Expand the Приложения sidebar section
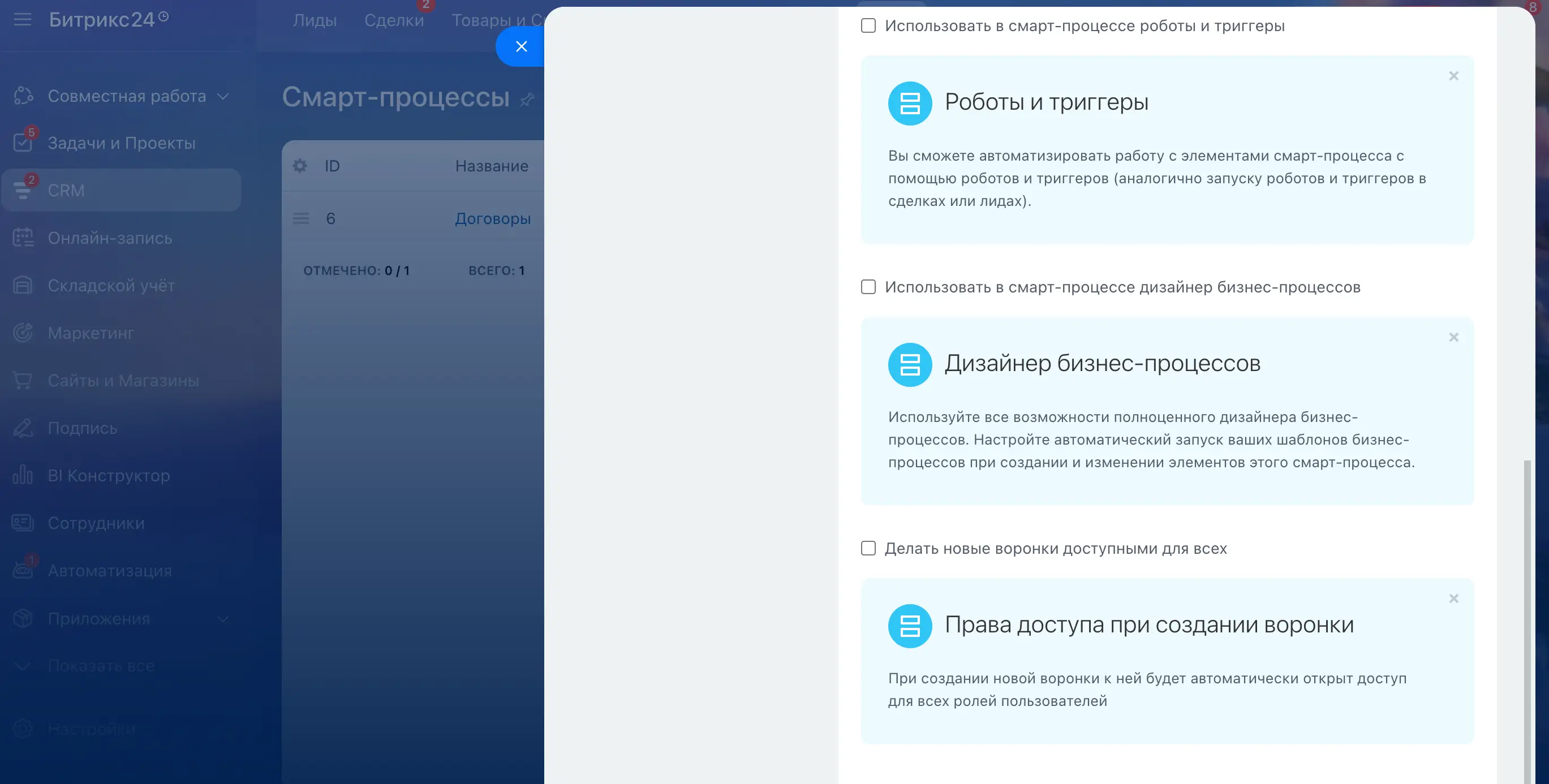Viewport: 1549px width, 784px height. 222,619
